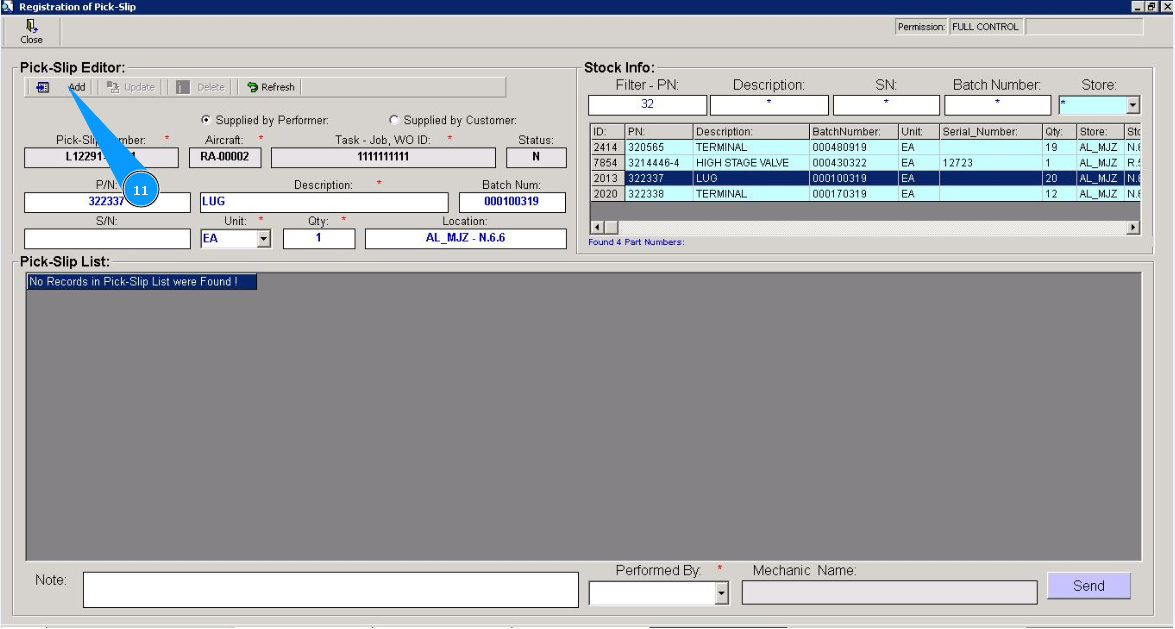Image resolution: width=1175 pixels, height=629 pixels.
Task: Choose Supplied by Customer option
Action: [x=393, y=120]
